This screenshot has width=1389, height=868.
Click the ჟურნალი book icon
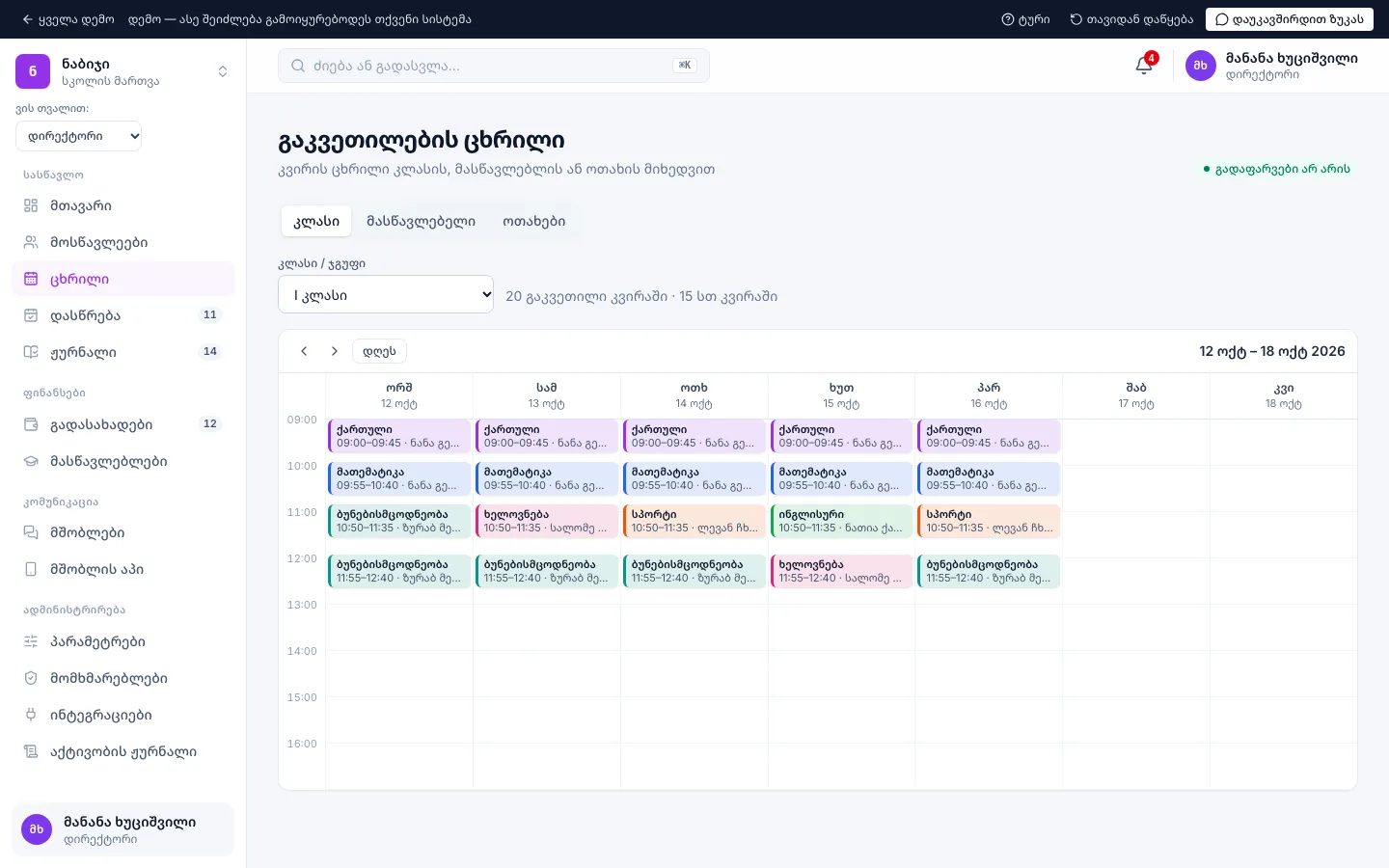[31, 352]
